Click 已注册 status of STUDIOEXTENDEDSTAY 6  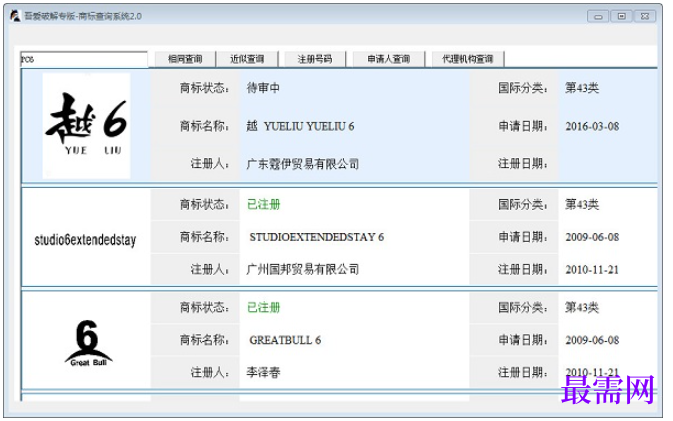264,204
